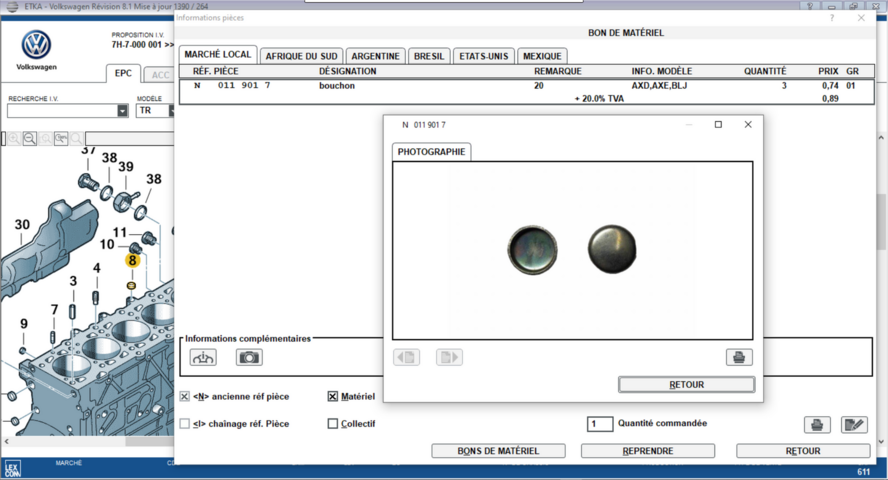Select the EPC tab
Screen dimensions: 888x480
click(123, 73)
